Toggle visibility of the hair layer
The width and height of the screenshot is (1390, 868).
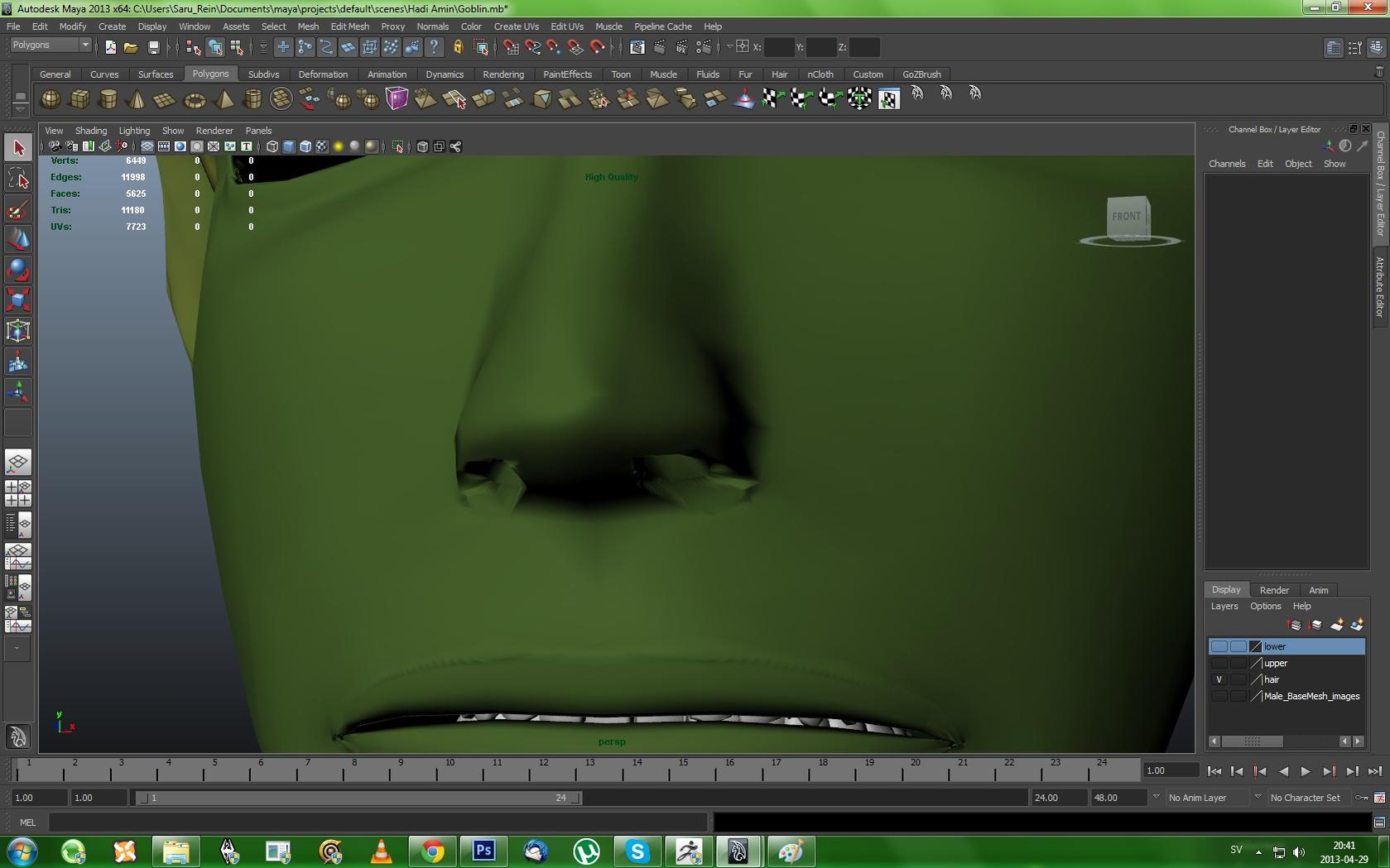point(1219,679)
